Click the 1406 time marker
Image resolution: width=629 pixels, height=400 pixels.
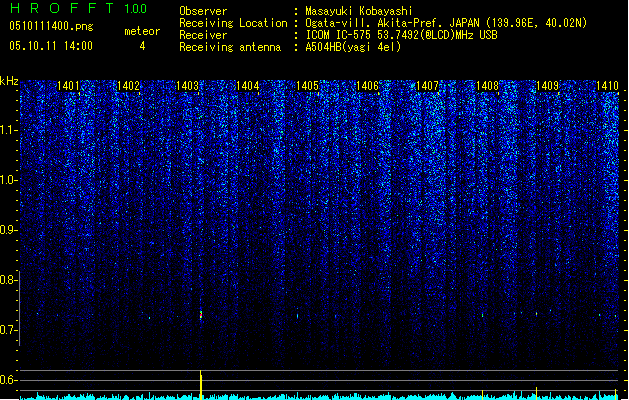(x=367, y=86)
